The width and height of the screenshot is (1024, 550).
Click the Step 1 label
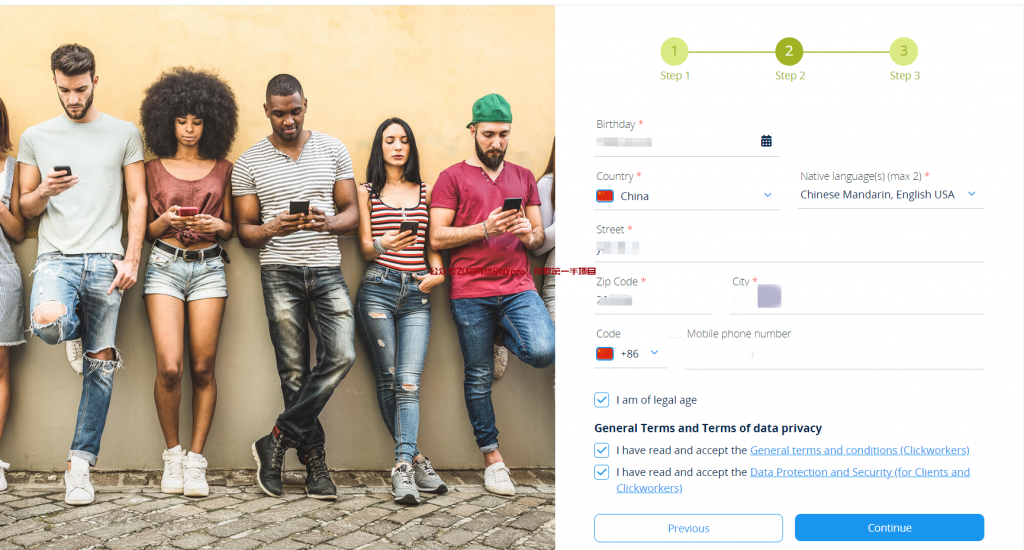point(675,76)
